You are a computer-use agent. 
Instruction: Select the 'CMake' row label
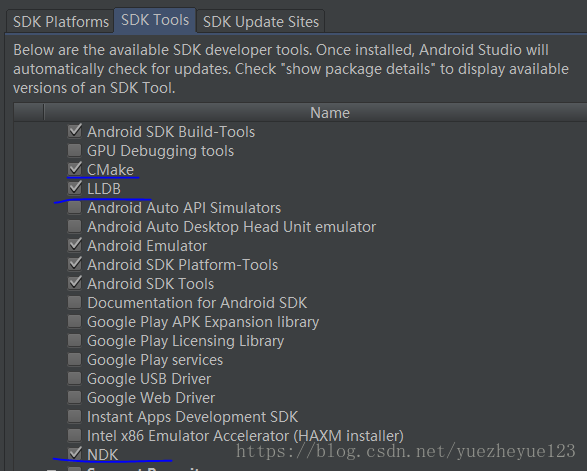[110, 170]
